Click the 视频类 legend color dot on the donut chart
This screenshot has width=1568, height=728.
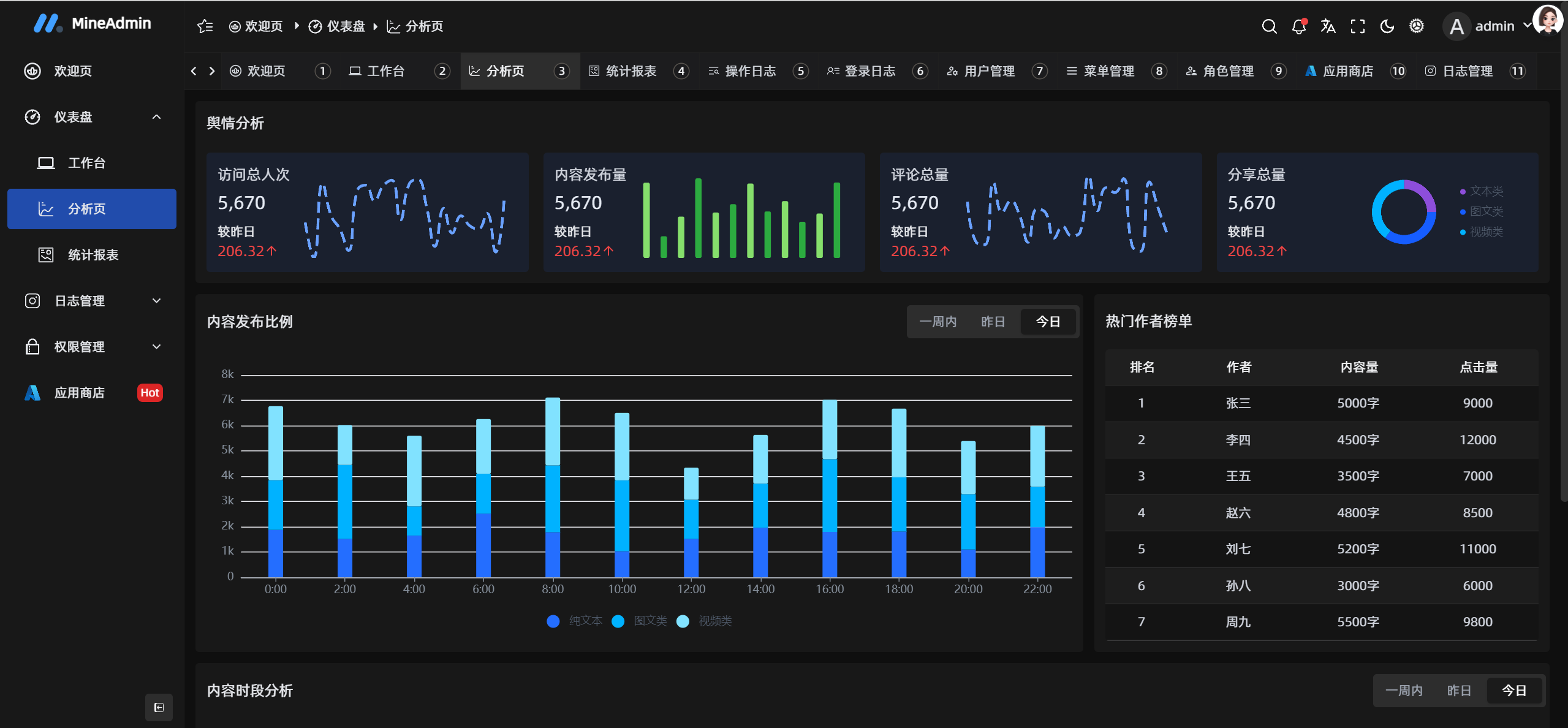pos(1463,233)
